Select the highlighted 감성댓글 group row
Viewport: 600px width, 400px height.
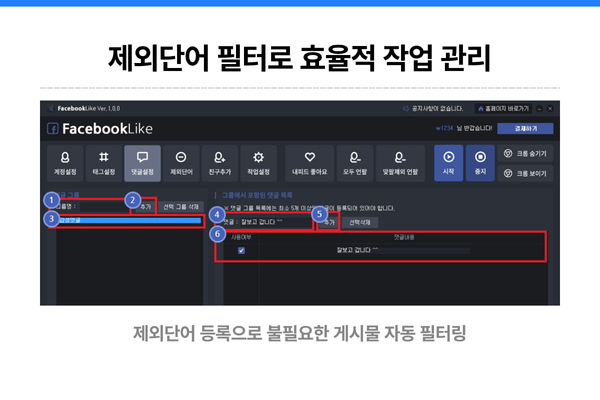click(129, 220)
